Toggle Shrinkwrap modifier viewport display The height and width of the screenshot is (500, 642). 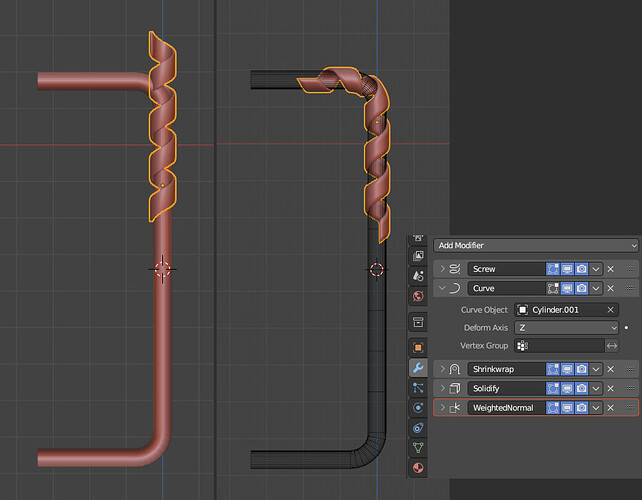[x=567, y=369]
